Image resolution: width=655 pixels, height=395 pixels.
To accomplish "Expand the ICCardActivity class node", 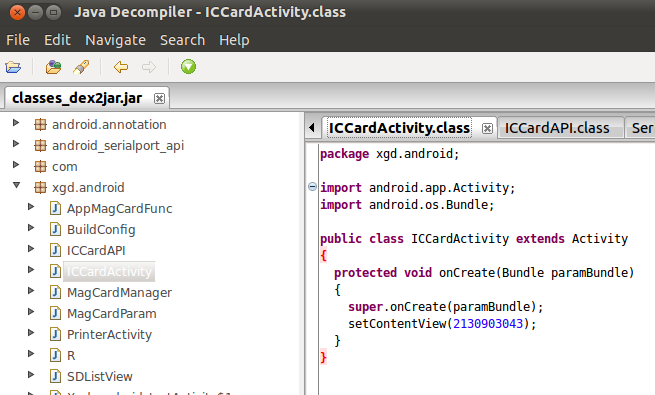I will (31, 269).
